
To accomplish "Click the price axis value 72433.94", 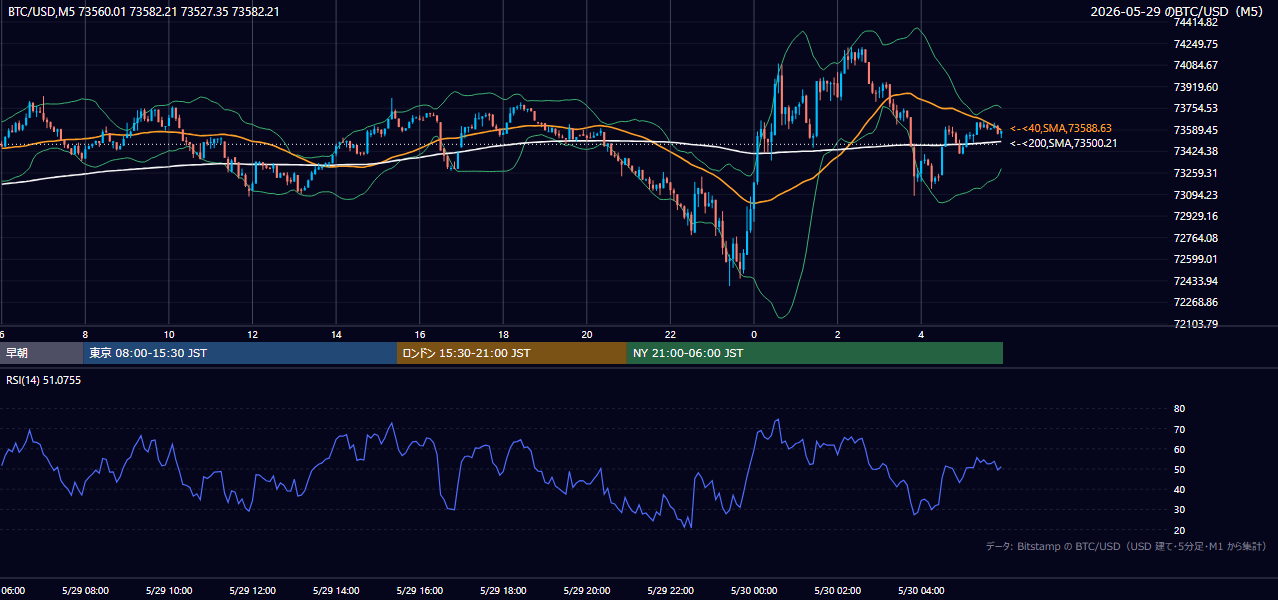I will (x=1195, y=281).
